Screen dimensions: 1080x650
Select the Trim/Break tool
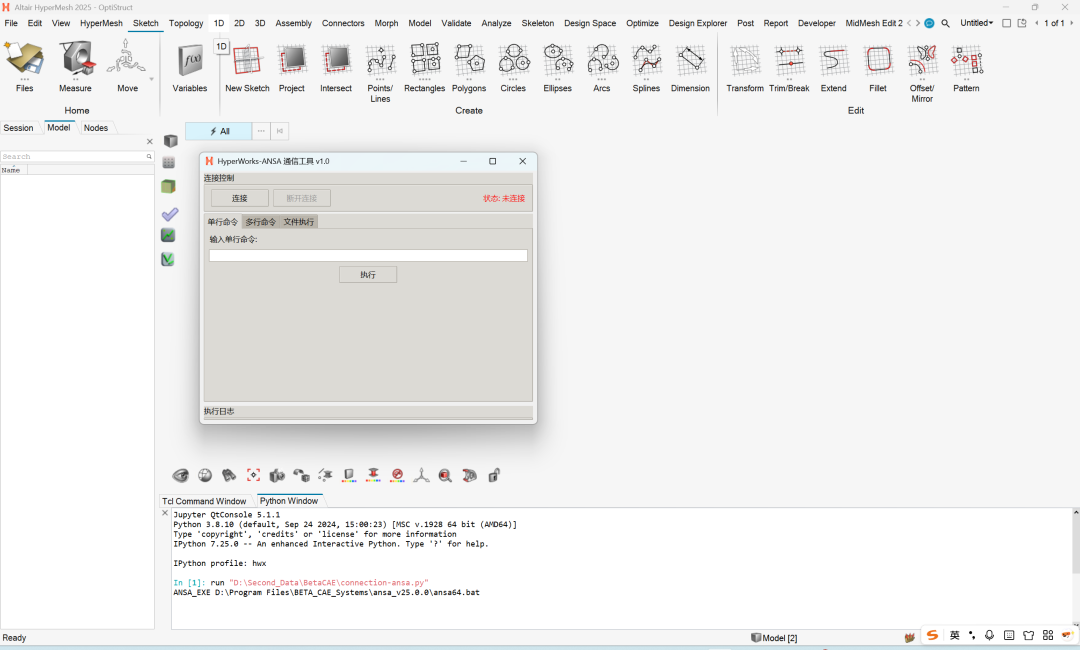789,62
